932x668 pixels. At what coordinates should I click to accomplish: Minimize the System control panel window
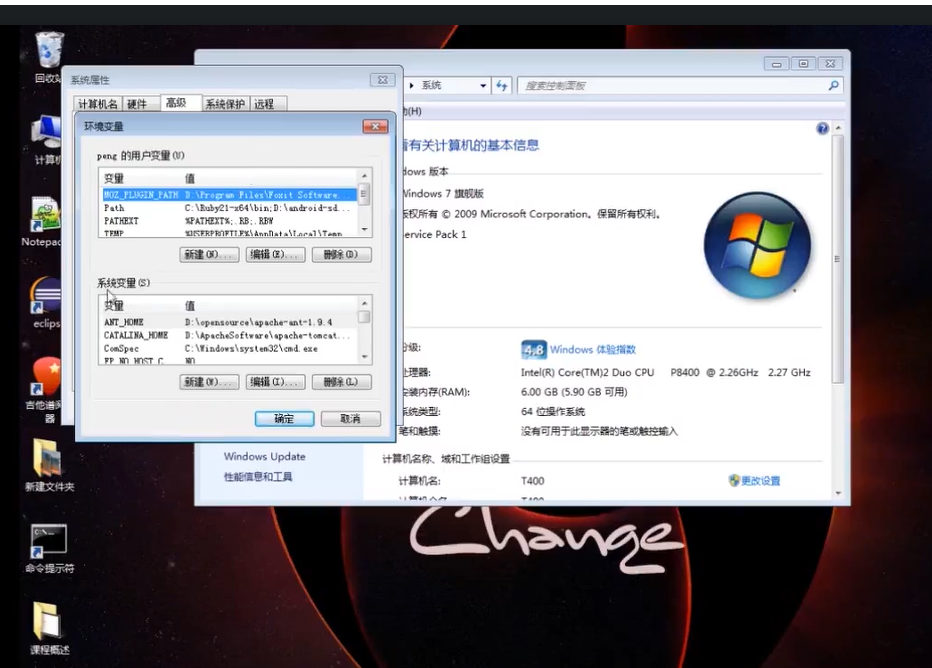[776, 64]
